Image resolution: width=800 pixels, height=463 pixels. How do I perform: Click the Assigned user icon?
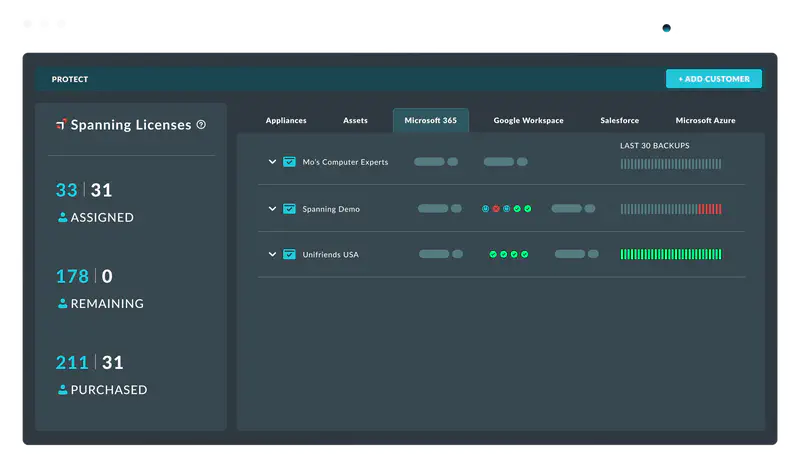(x=62, y=217)
